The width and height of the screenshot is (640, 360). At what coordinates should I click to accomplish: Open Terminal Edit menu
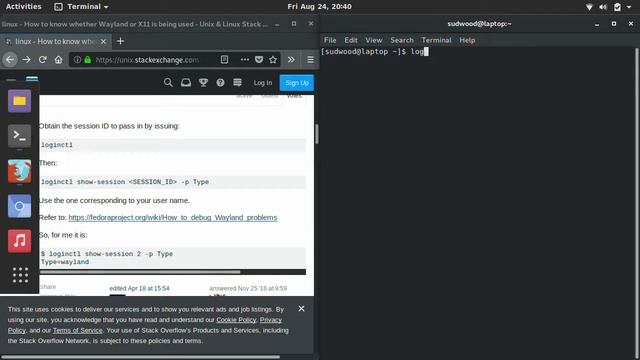point(351,40)
